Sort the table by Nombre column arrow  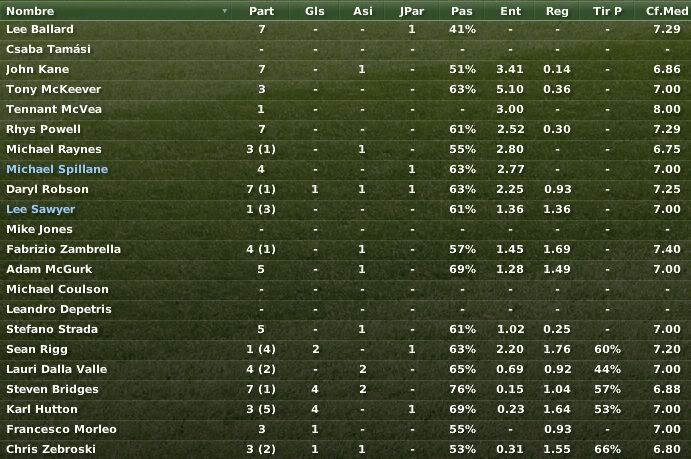[x=225, y=11]
